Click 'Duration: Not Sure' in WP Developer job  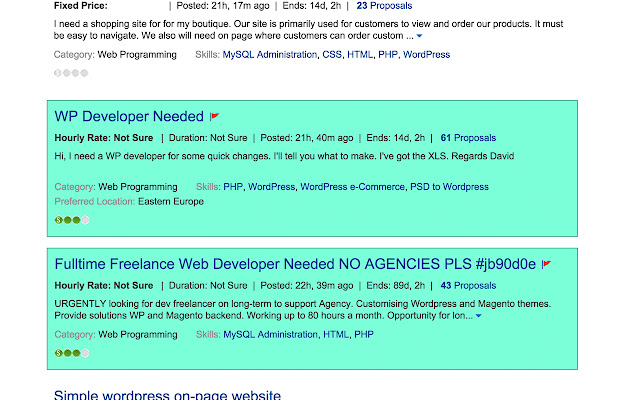[x=208, y=138]
